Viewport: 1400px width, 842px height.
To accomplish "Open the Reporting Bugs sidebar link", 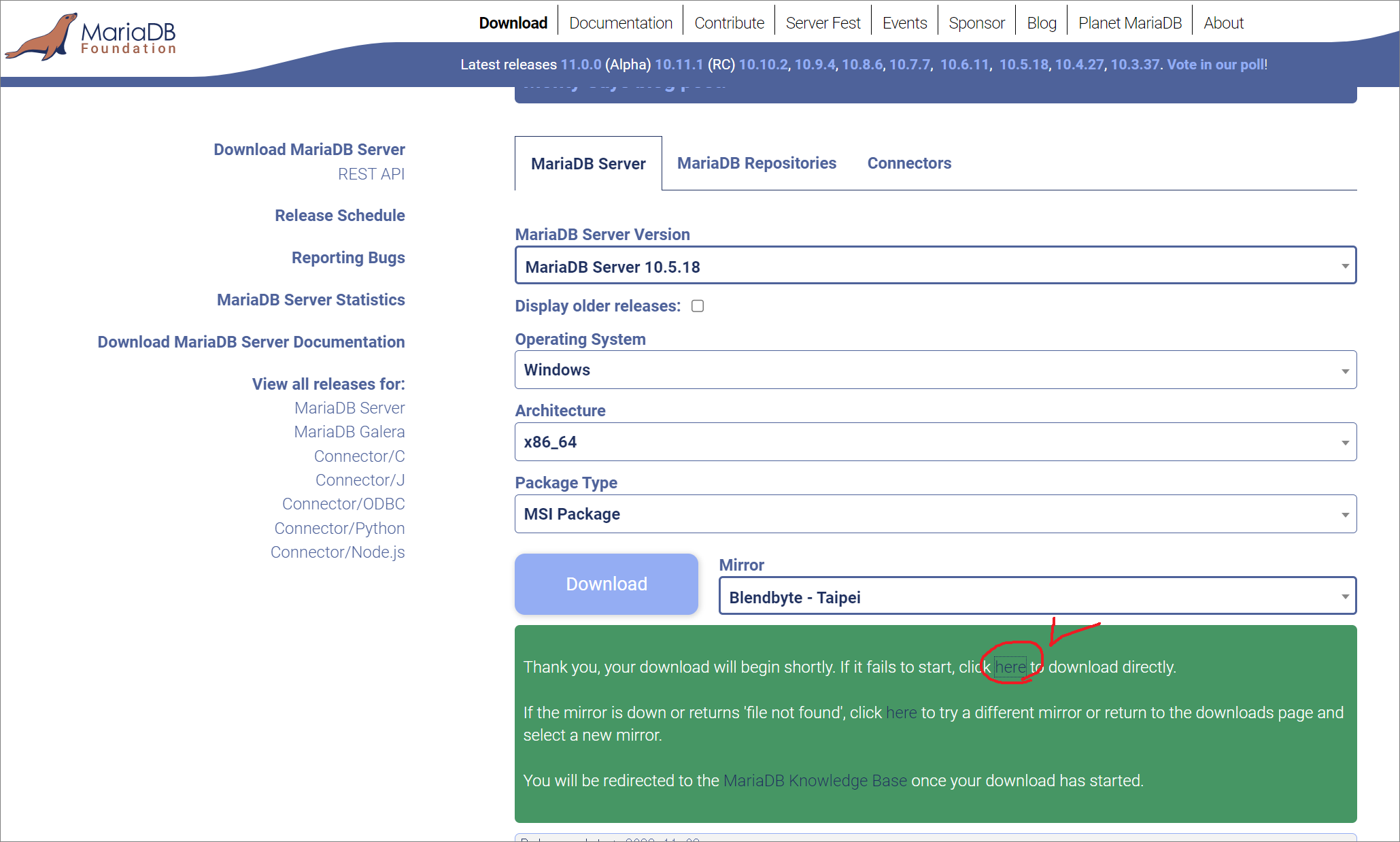I will (348, 258).
